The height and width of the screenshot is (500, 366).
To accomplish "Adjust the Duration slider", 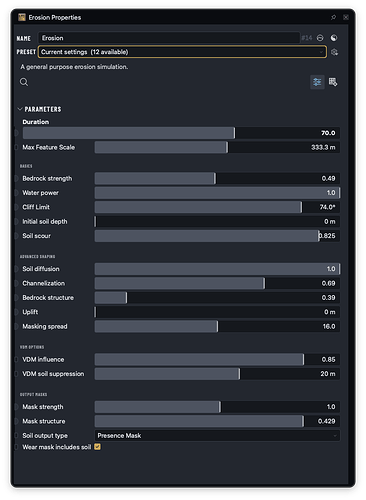I will (181, 133).
